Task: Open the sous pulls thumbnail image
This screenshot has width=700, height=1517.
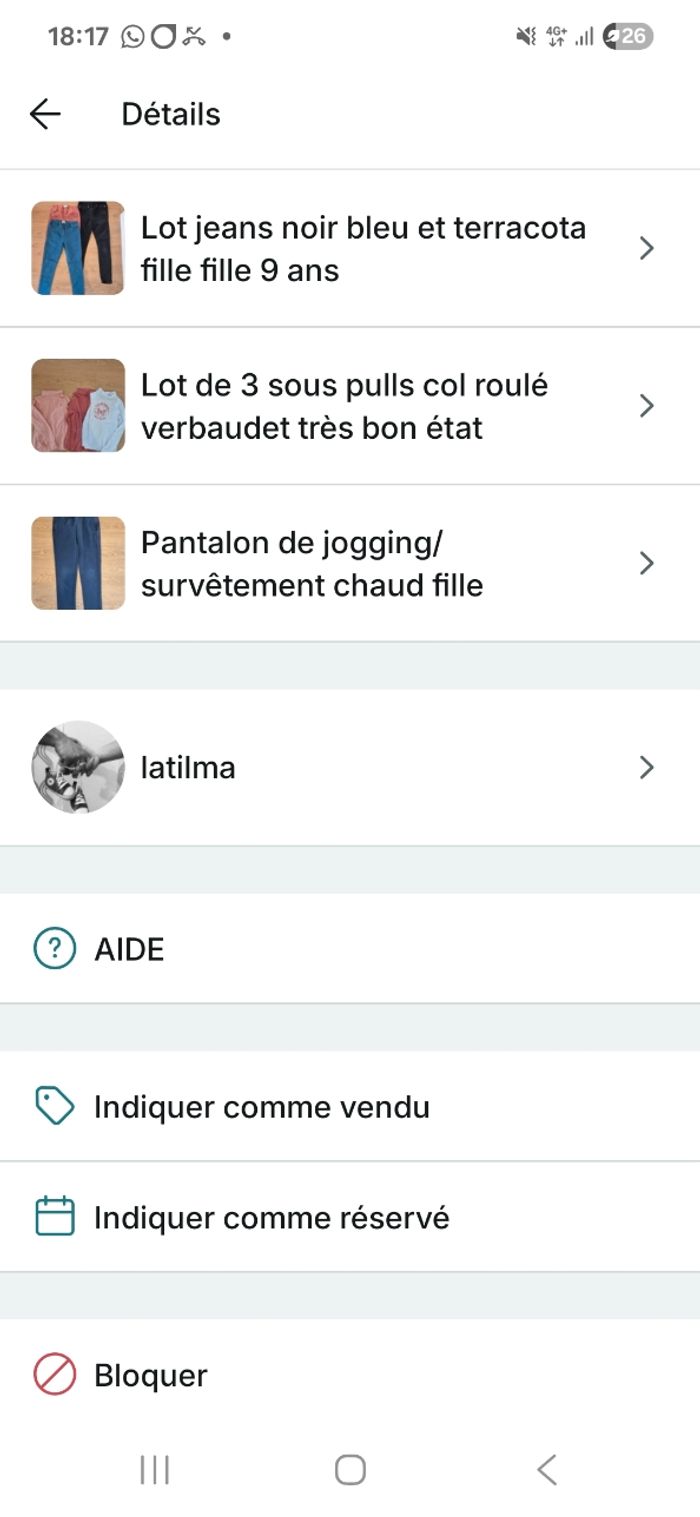Action: 78,406
